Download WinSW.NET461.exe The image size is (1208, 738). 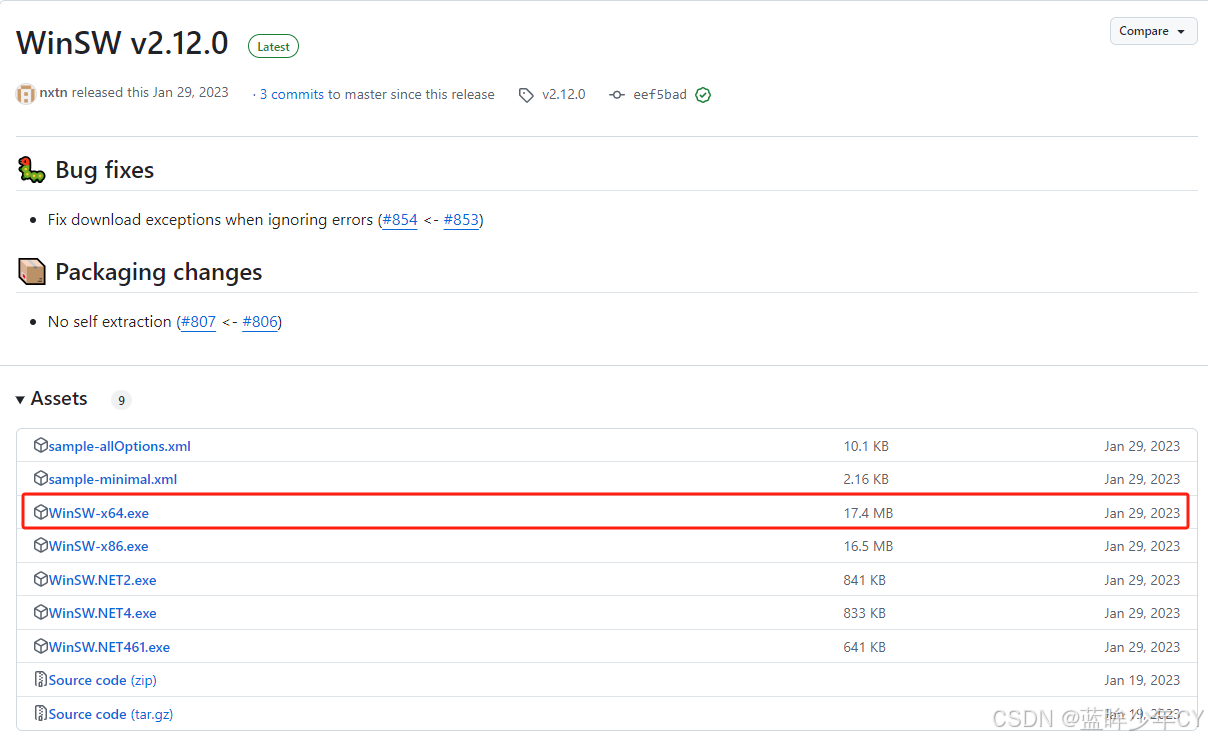pyautogui.click(x=109, y=647)
